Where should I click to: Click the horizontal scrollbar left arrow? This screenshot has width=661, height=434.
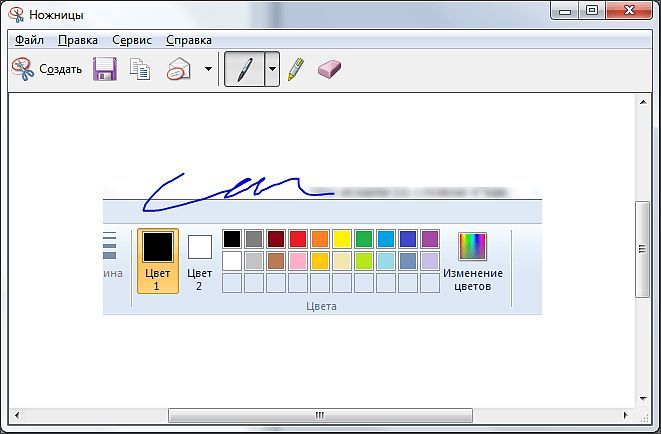(17, 415)
